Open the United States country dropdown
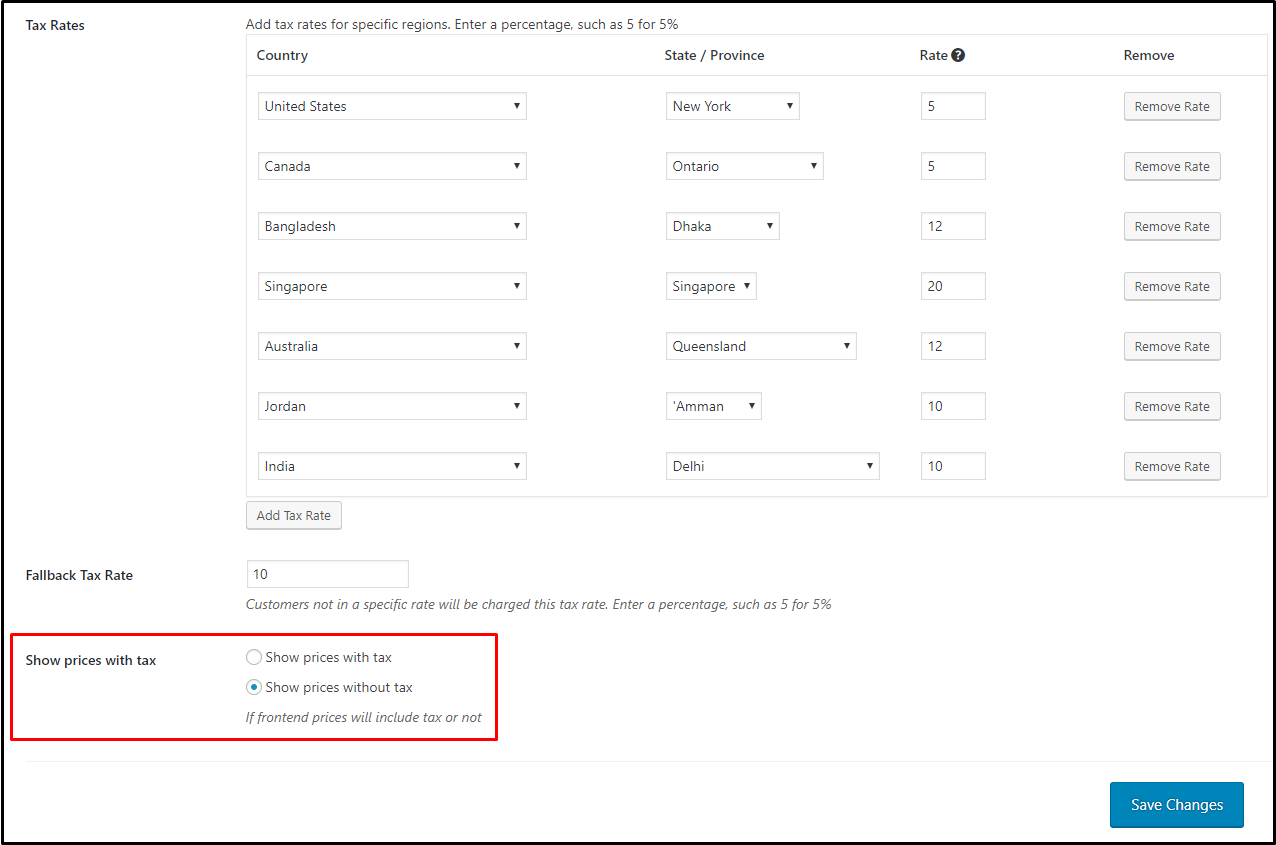Viewport: 1276px width, 845px height. click(391, 106)
